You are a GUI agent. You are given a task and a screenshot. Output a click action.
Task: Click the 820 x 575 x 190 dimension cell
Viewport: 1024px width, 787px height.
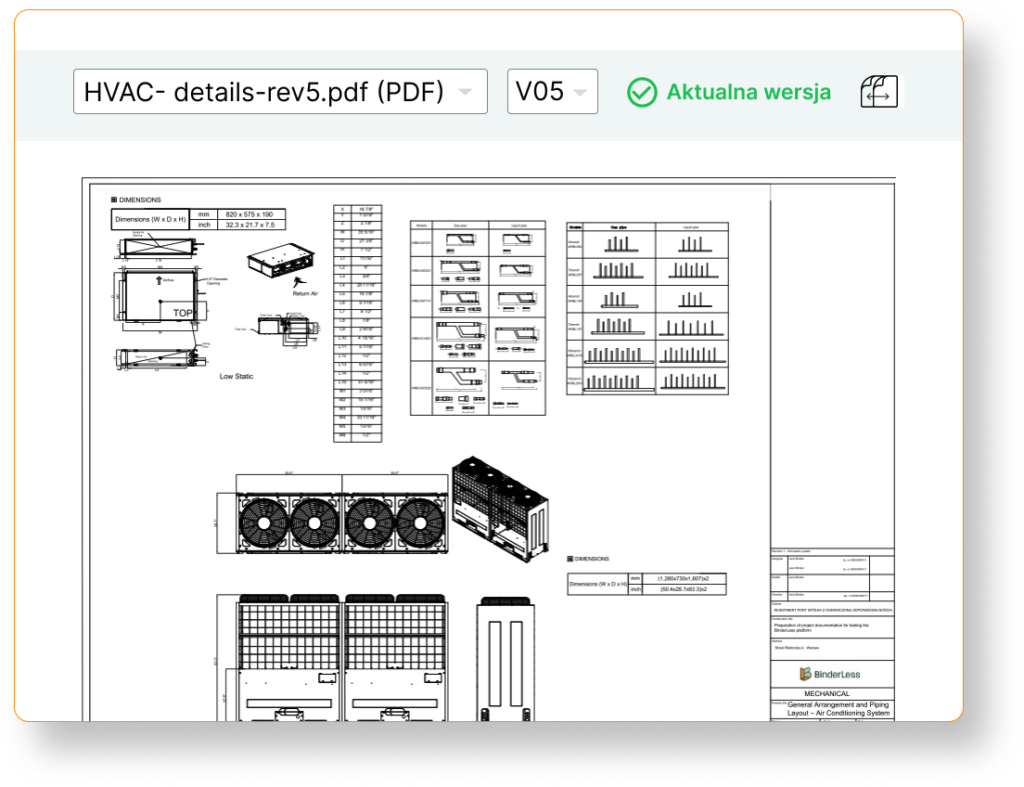click(251, 214)
